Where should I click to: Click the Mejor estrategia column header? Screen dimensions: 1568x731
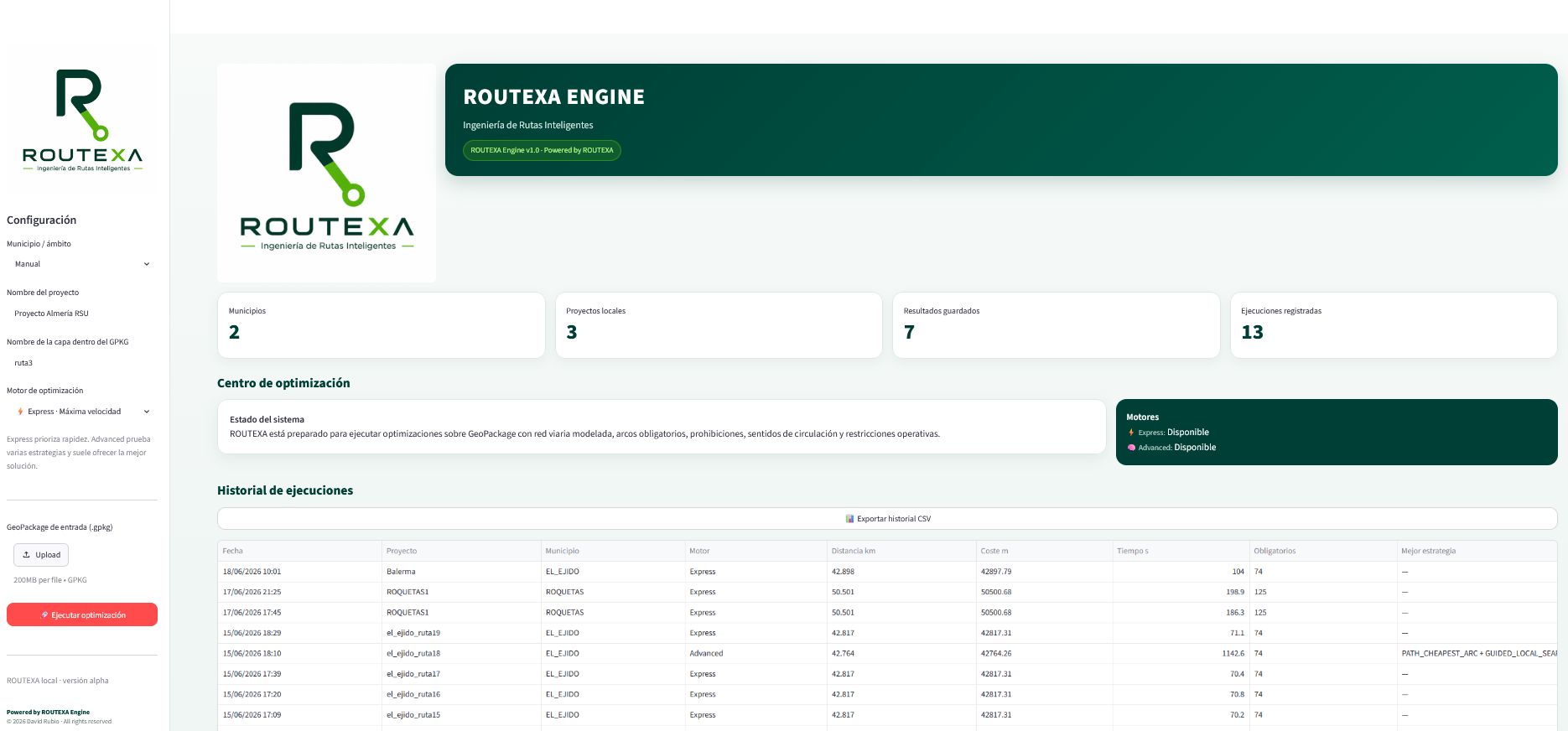1477,551
